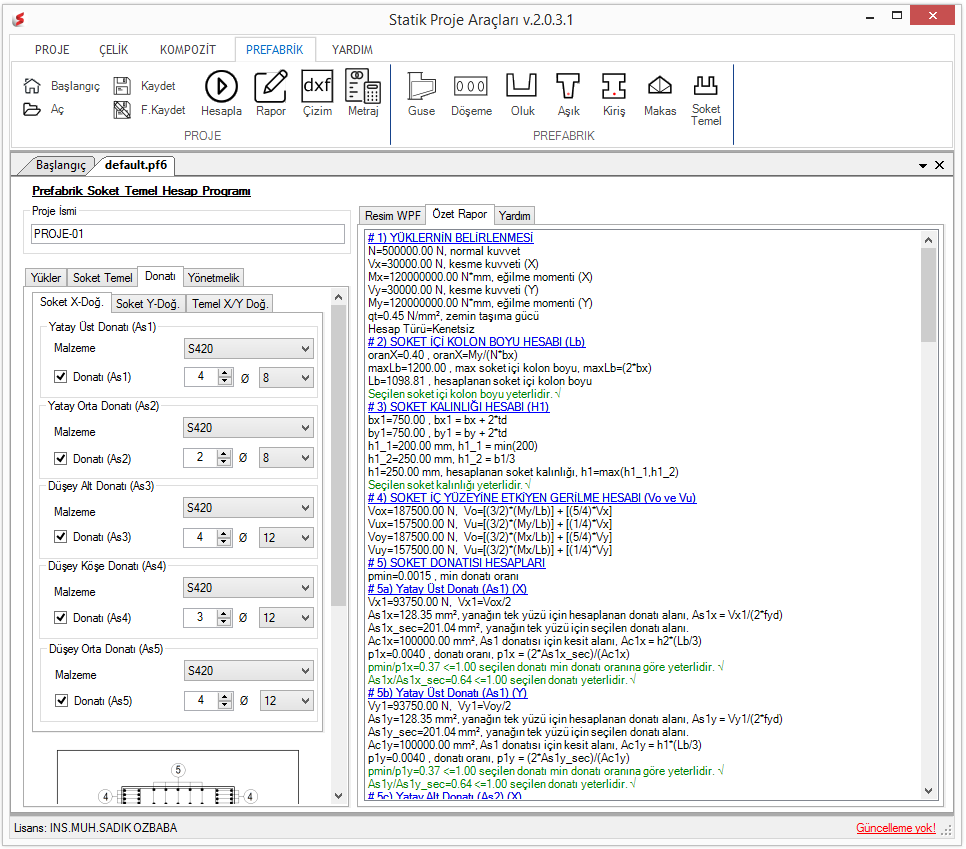Open document tab list dropdown arrow
The height and width of the screenshot is (849, 966).
(x=923, y=166)
